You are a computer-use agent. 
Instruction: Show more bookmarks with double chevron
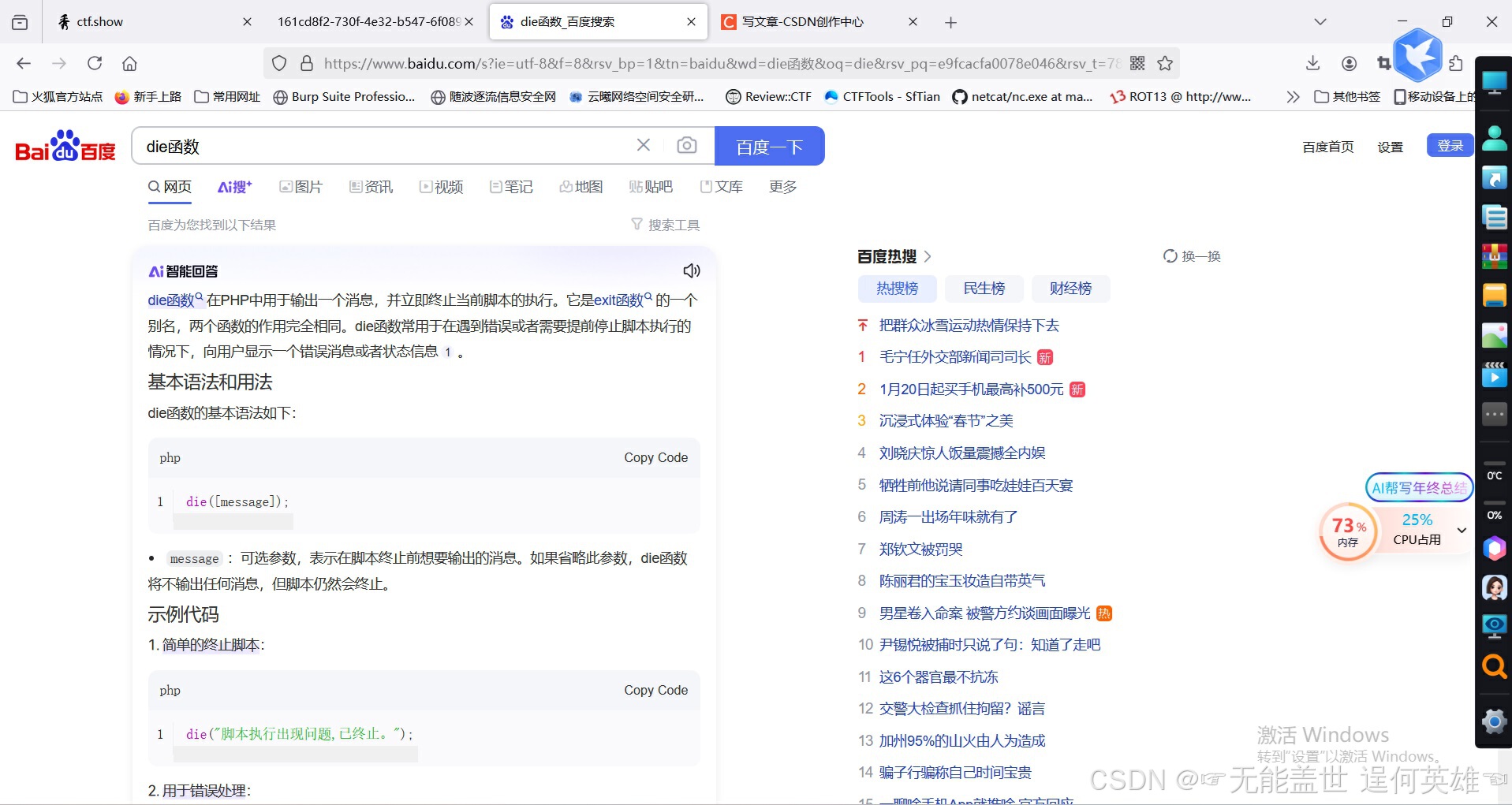1292,96
